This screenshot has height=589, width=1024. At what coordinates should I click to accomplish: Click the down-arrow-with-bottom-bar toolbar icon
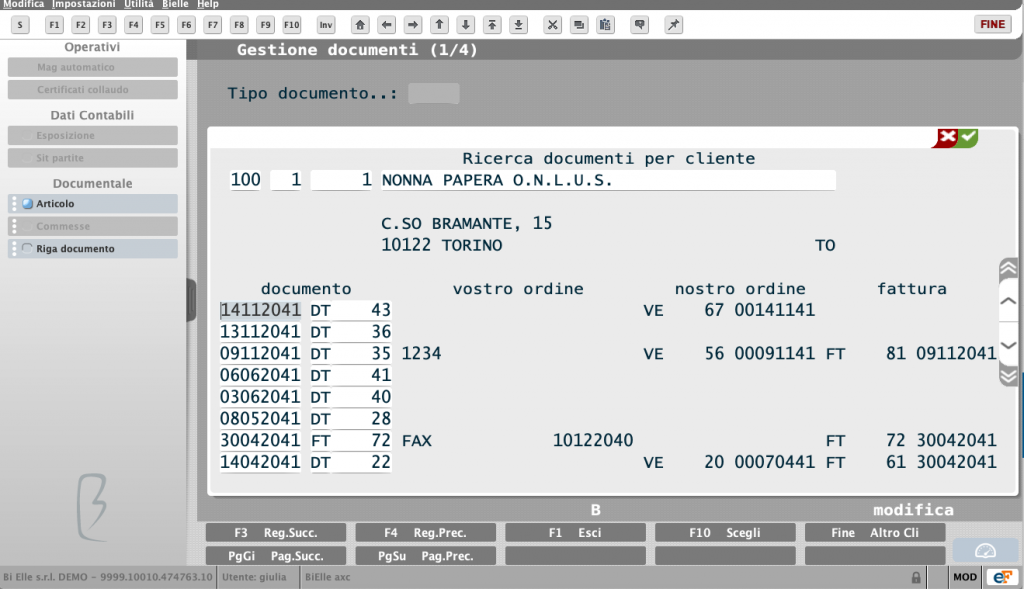[519, 25]
